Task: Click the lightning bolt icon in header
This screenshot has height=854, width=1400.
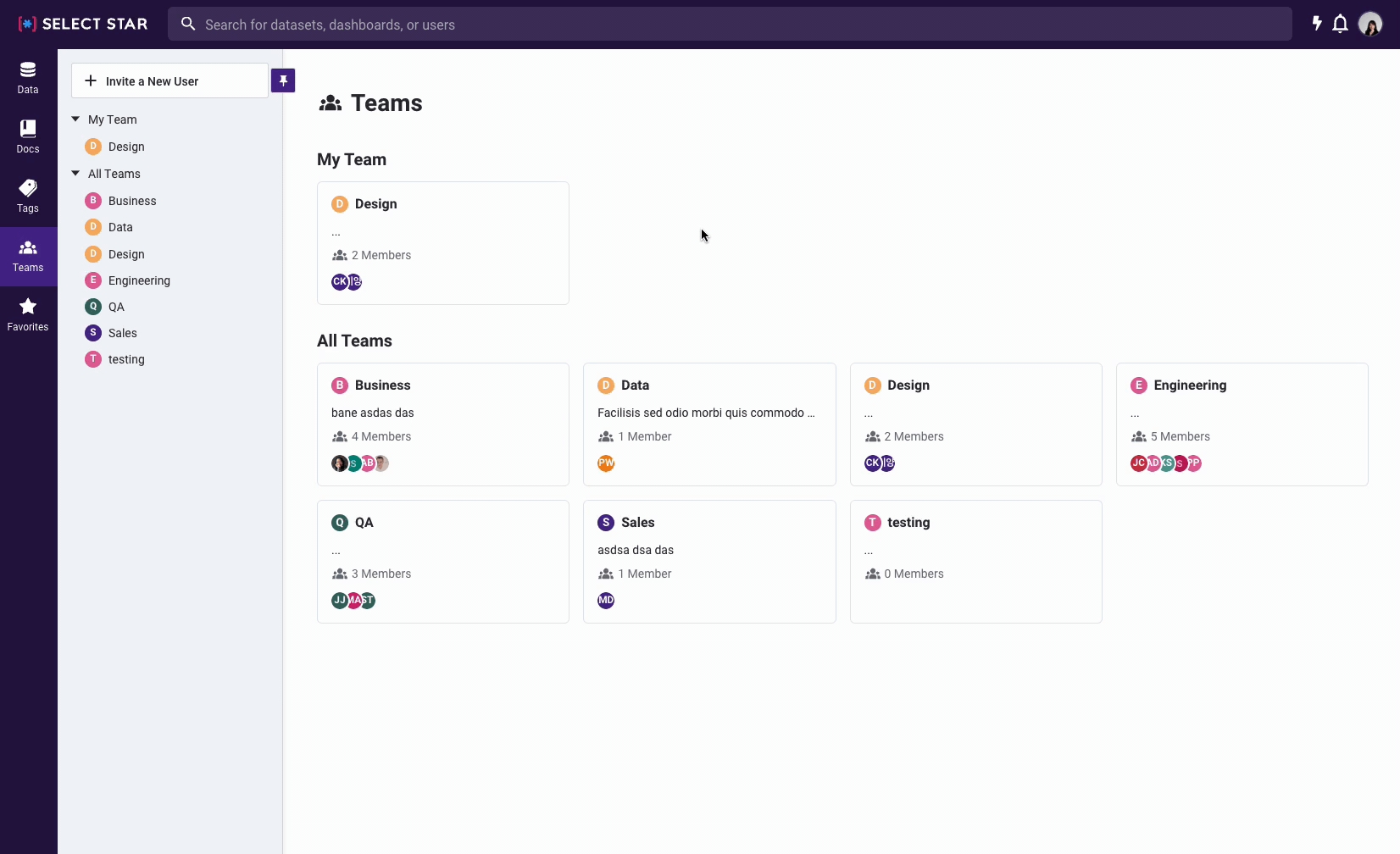Action: point(1317,24)
